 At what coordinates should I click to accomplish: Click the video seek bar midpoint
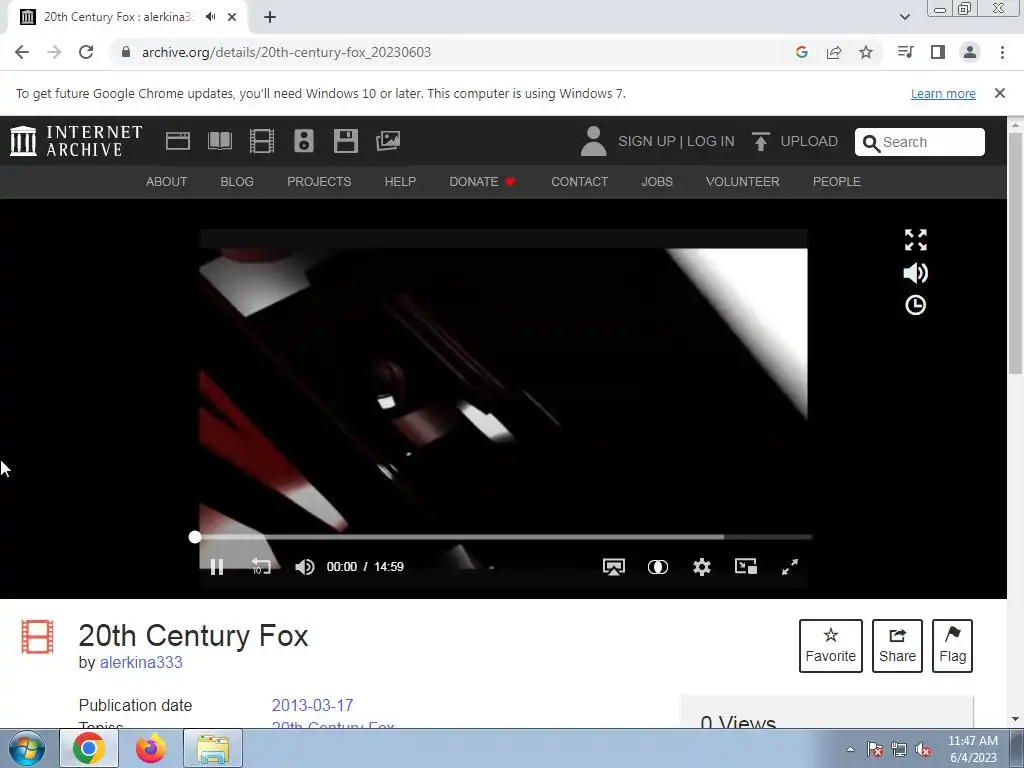[503, 537]
